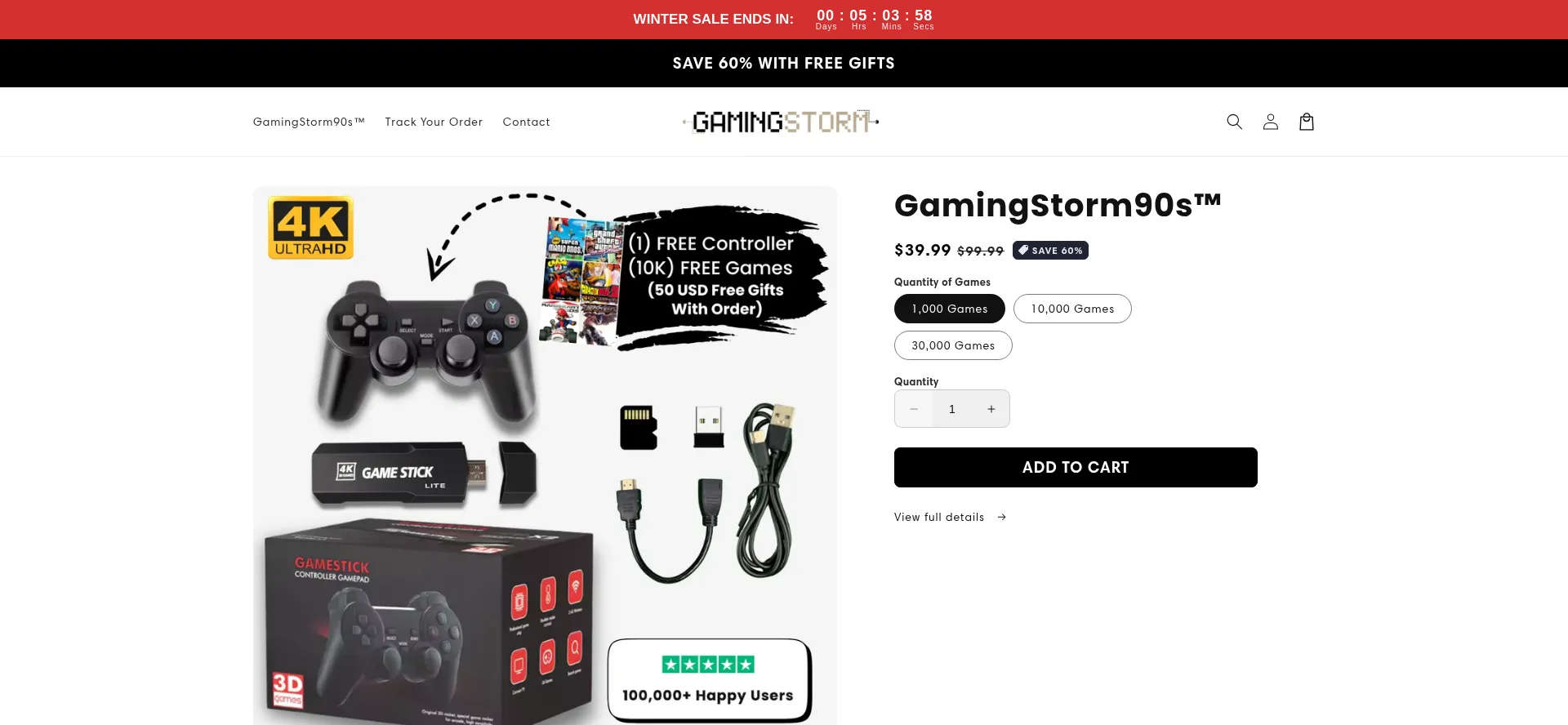Select the 10,000 Games option

(1072, 309)
